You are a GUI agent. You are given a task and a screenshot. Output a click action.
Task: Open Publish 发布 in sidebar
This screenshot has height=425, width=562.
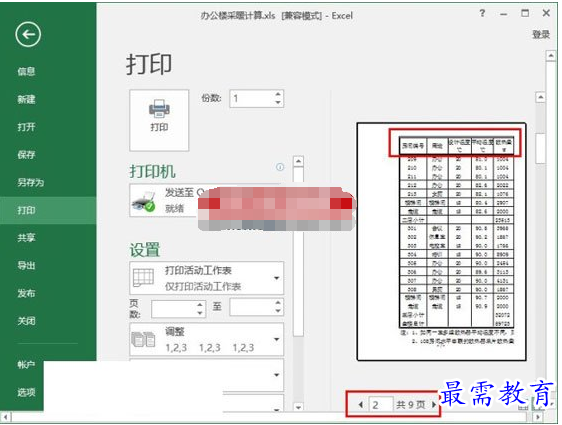[x=26, y=293]
